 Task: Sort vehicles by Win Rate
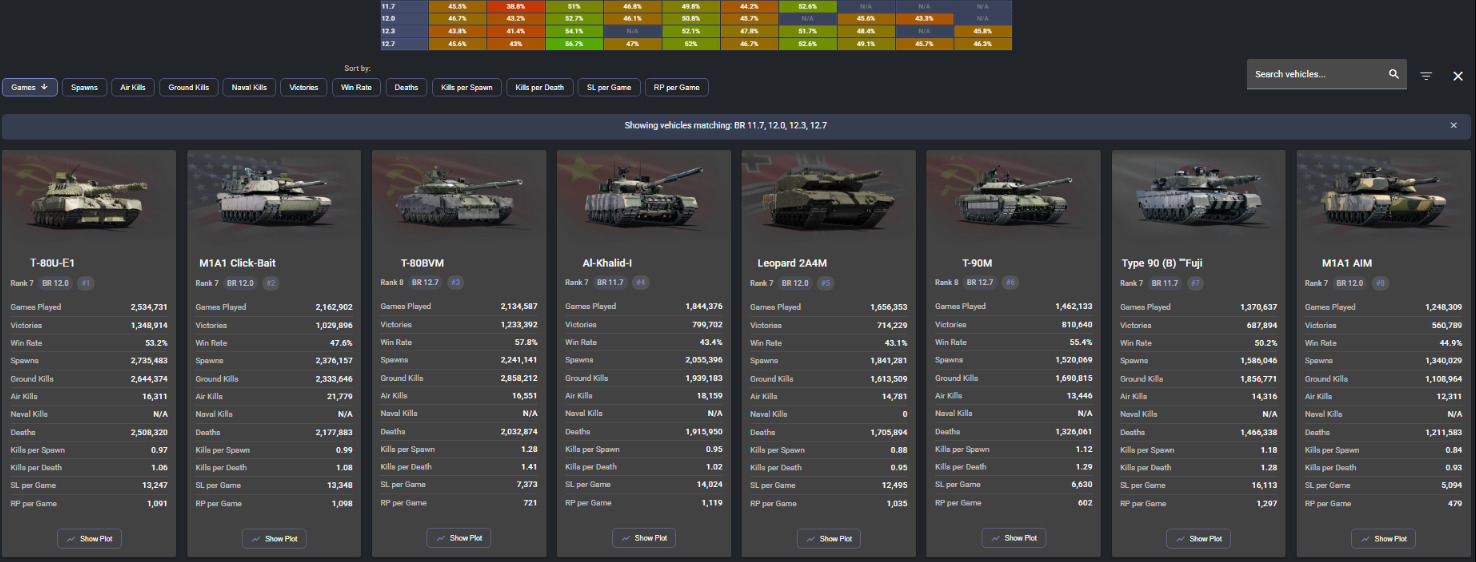356,87
